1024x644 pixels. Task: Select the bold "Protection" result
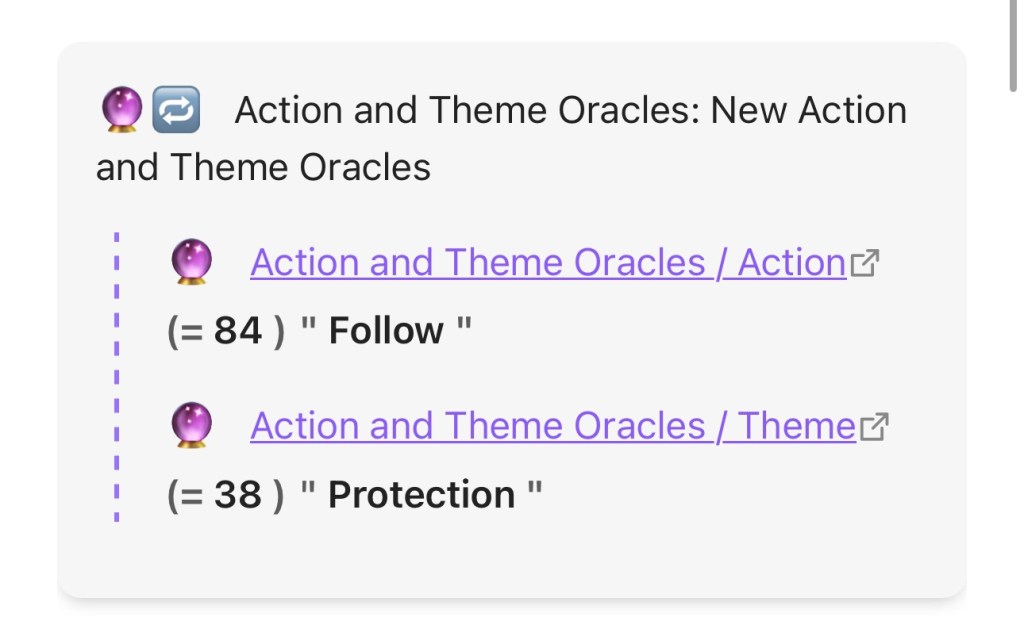(x=421, y=495)
